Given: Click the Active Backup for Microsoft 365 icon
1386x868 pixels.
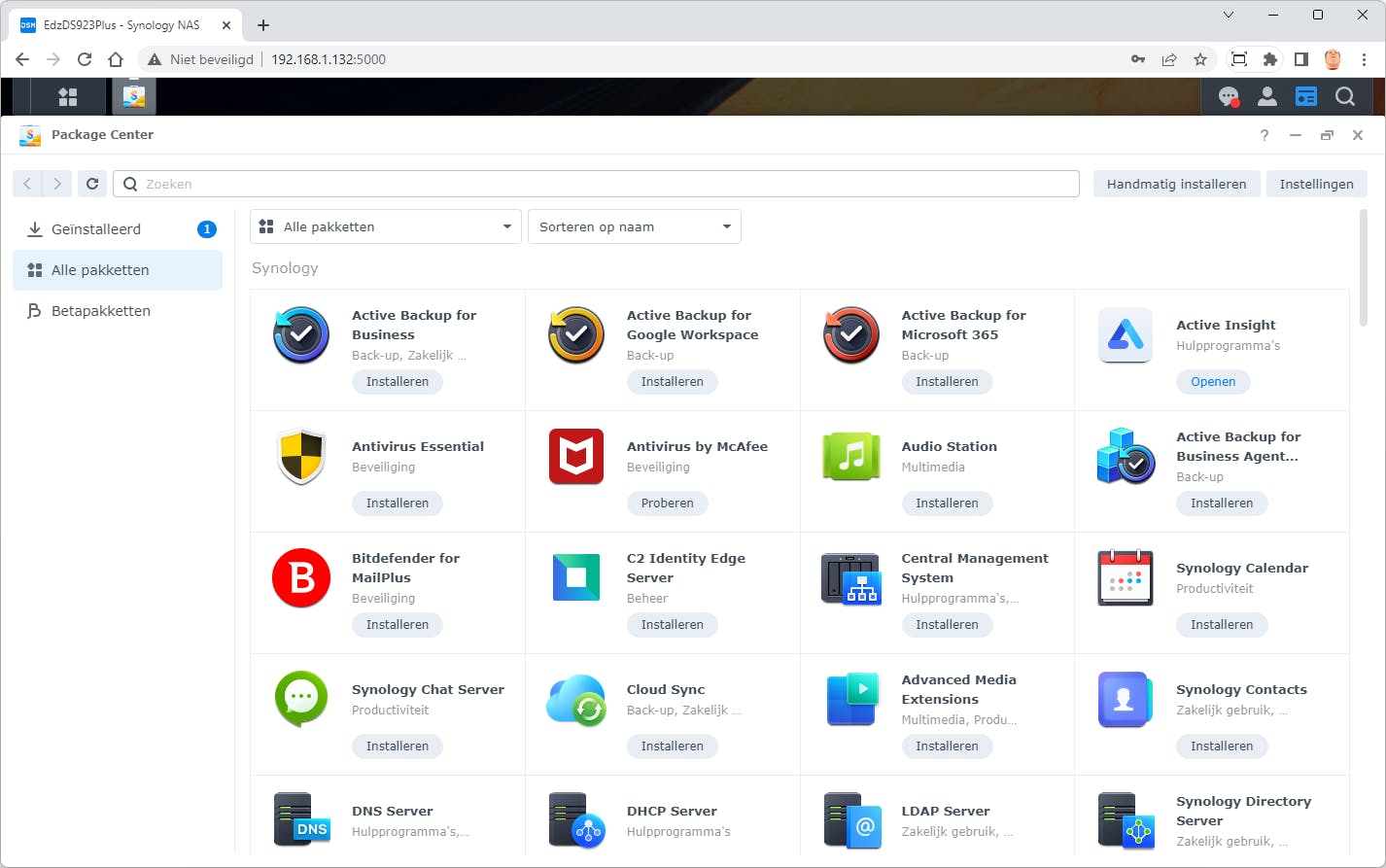Looking at the screenshot, I should click(x=851, y=335).
